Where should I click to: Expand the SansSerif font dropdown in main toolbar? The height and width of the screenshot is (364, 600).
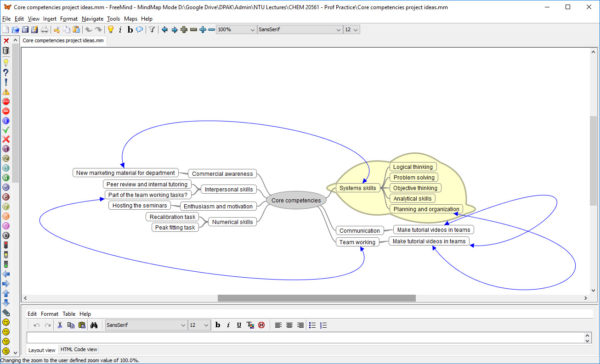(x=300, y=29)
